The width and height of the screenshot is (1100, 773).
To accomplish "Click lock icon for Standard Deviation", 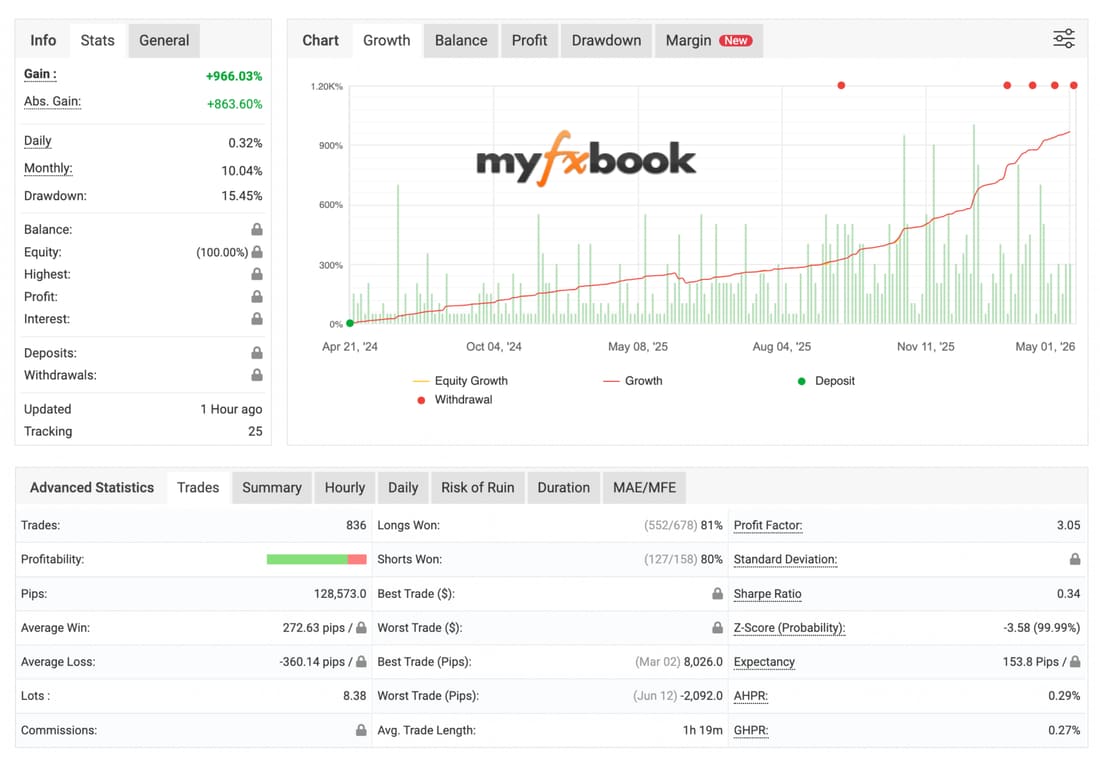I will (x=1074, y=559).
